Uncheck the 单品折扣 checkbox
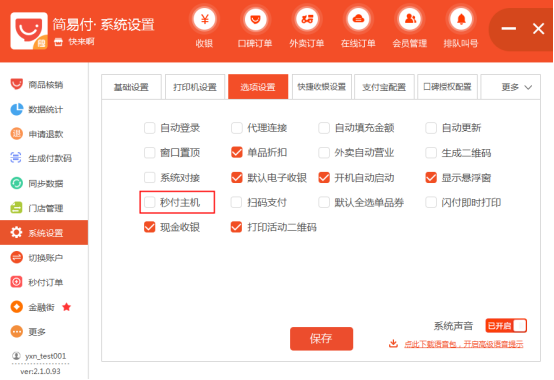554x380 pixels. (236, 153)
